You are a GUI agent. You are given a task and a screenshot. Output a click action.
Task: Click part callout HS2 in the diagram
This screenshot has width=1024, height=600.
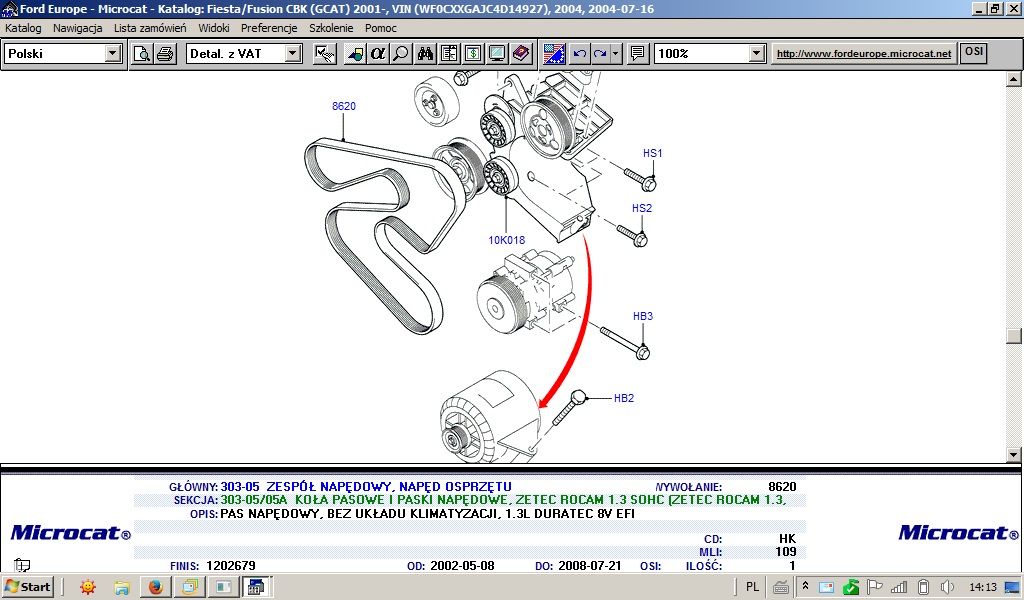click(642, 208)
